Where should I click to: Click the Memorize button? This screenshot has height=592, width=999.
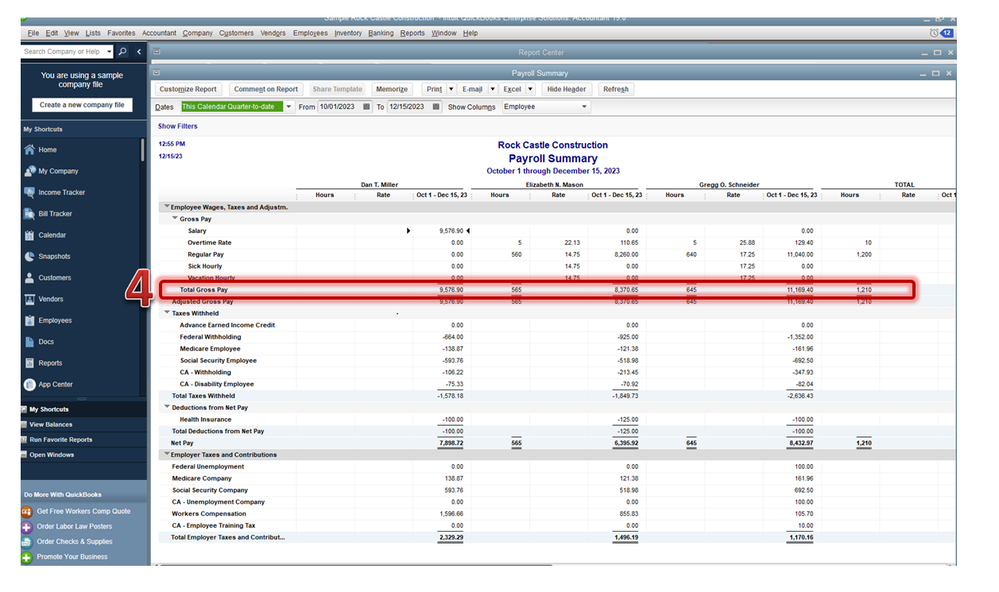(392, 89)
